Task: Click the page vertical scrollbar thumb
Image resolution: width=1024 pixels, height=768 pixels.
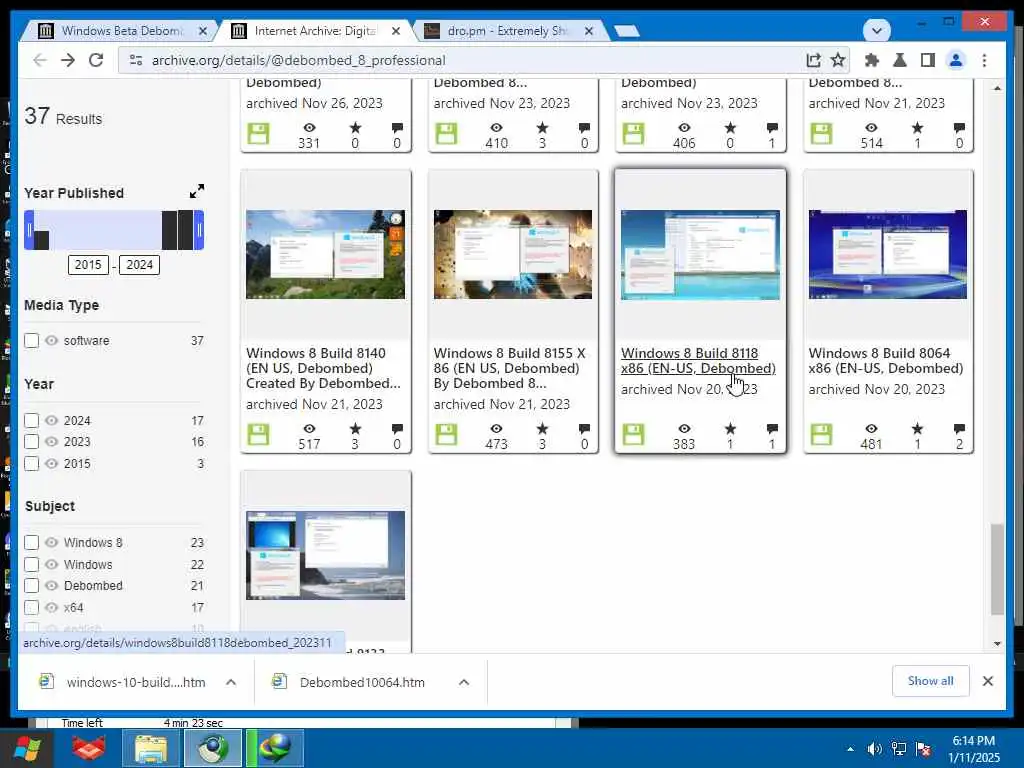Action: tap(997, 568)
